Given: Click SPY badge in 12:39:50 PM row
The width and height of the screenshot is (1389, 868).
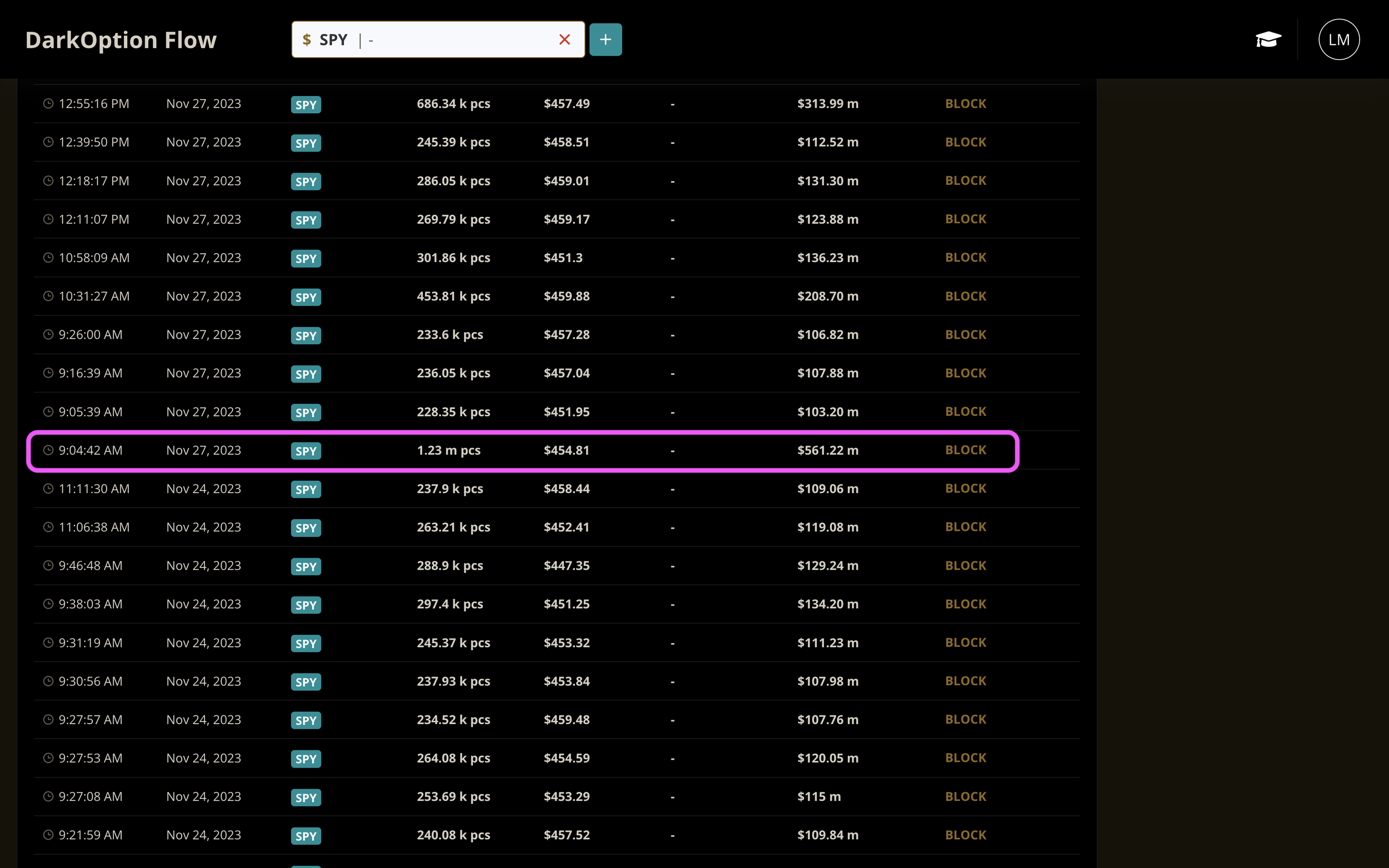Looking at the screenshot, I should (306, 143).
